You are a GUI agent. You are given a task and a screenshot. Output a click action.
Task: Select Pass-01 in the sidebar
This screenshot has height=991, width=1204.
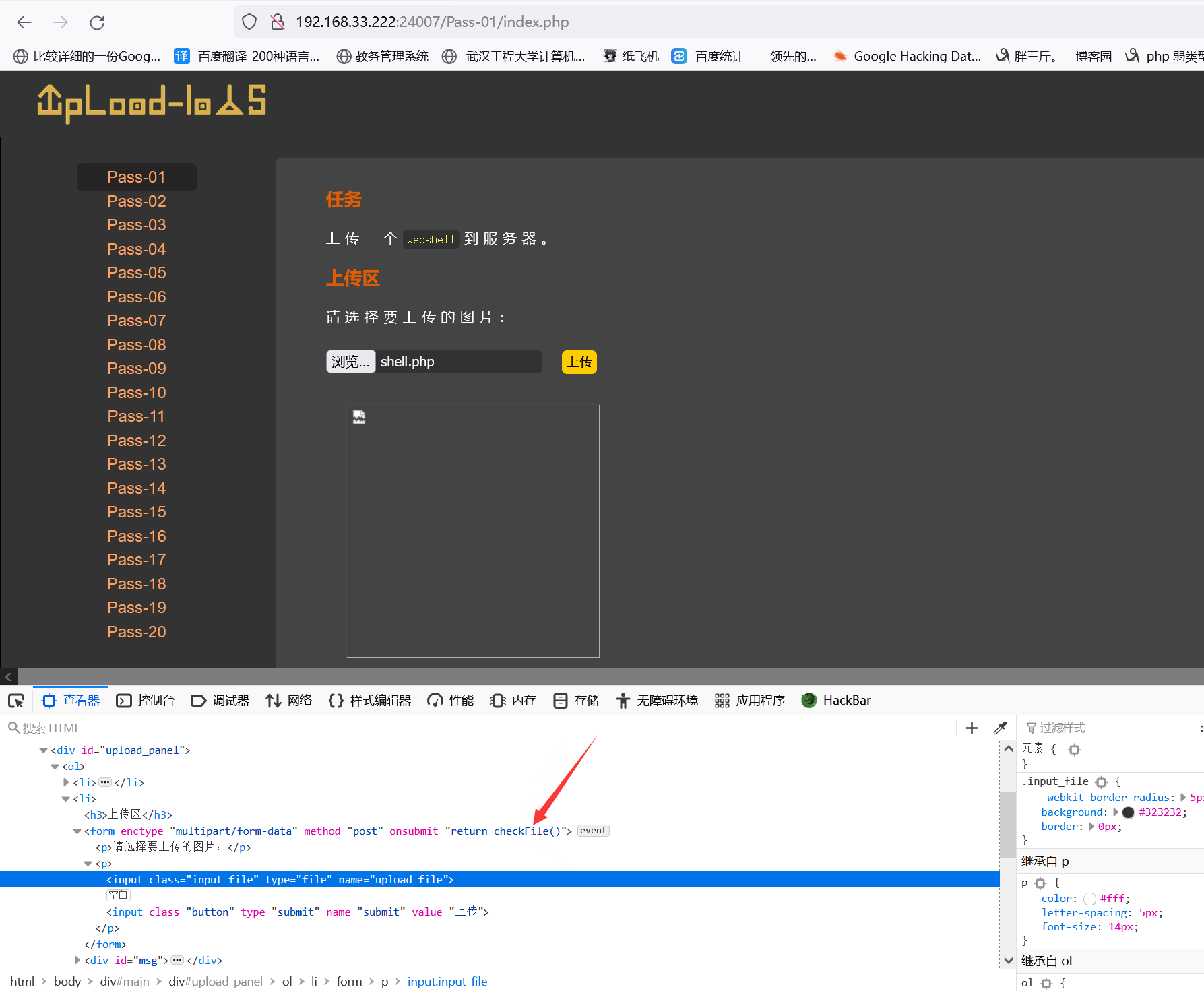tap(136, 177)
